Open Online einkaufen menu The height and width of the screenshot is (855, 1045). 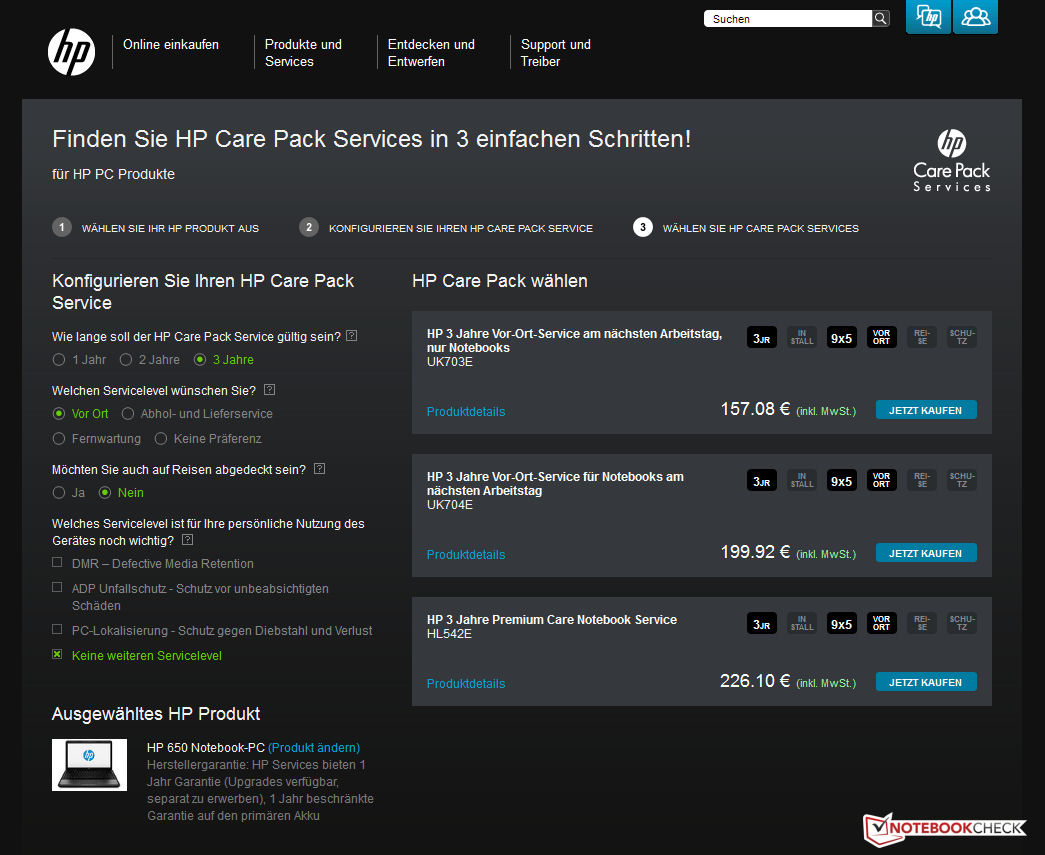click(x=171, y=45)
